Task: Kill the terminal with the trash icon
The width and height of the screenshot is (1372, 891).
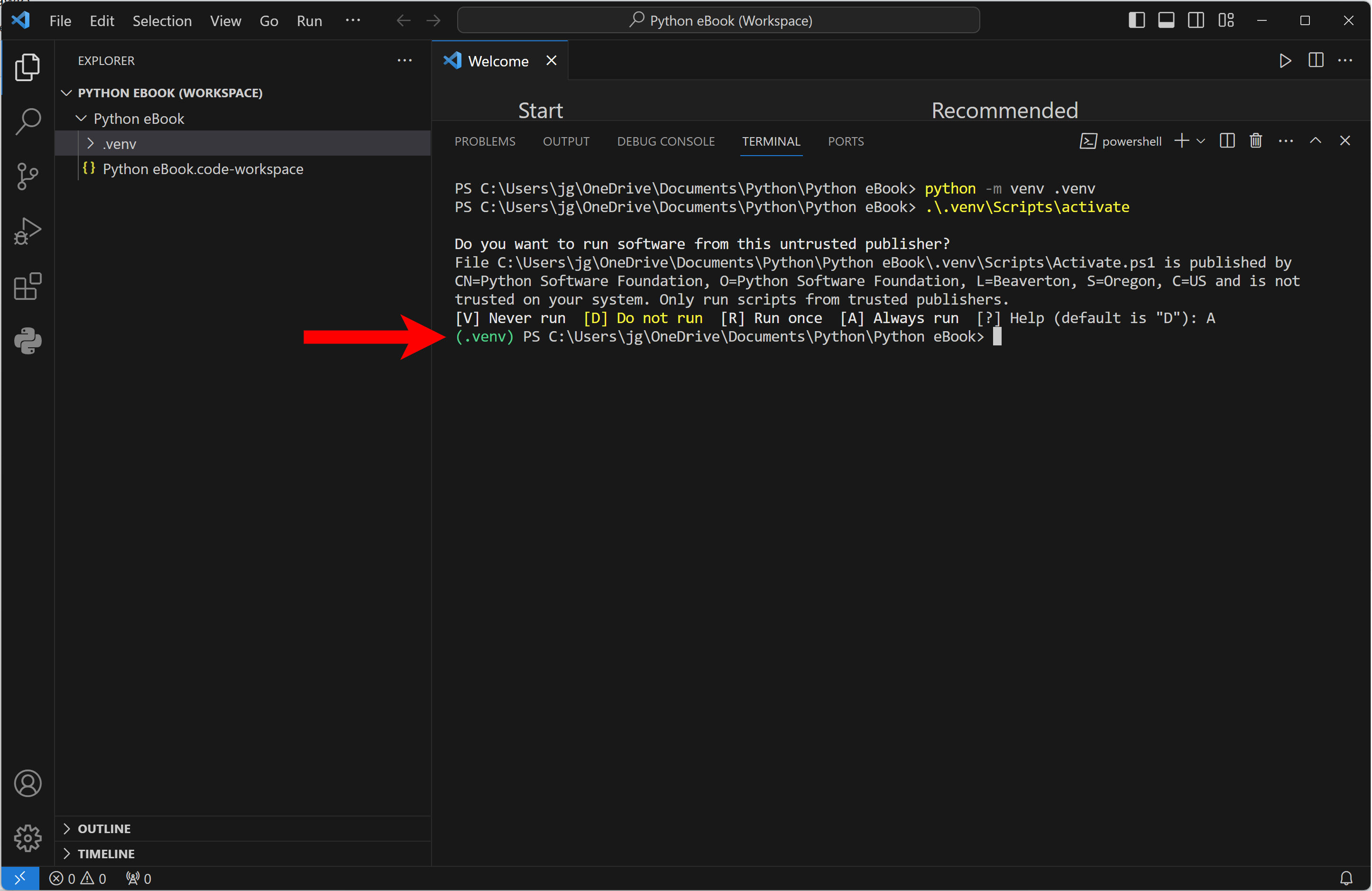Action: pyautogui.click(x=1255, y=141)
